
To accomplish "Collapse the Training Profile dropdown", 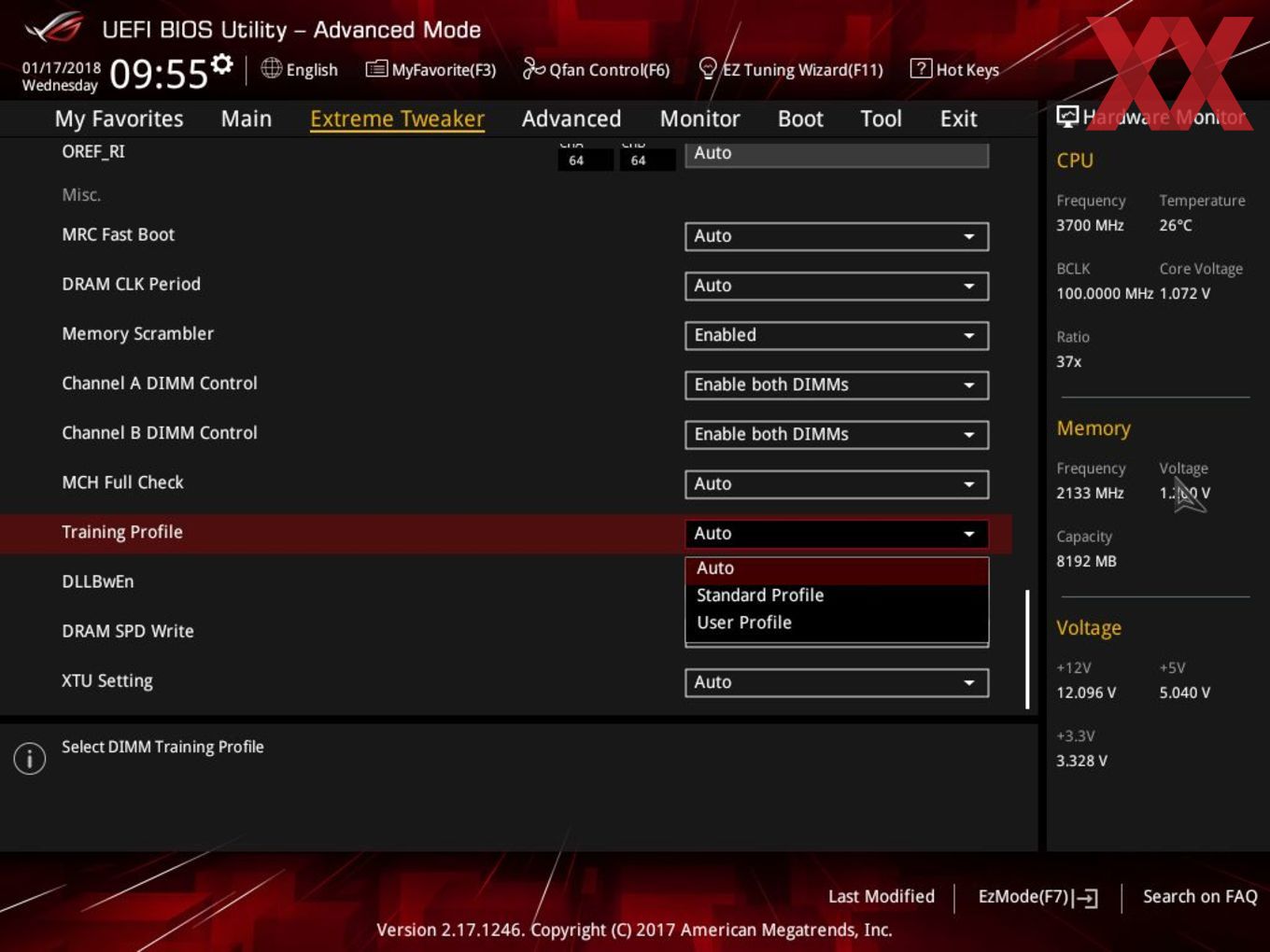I will point(837,533).
